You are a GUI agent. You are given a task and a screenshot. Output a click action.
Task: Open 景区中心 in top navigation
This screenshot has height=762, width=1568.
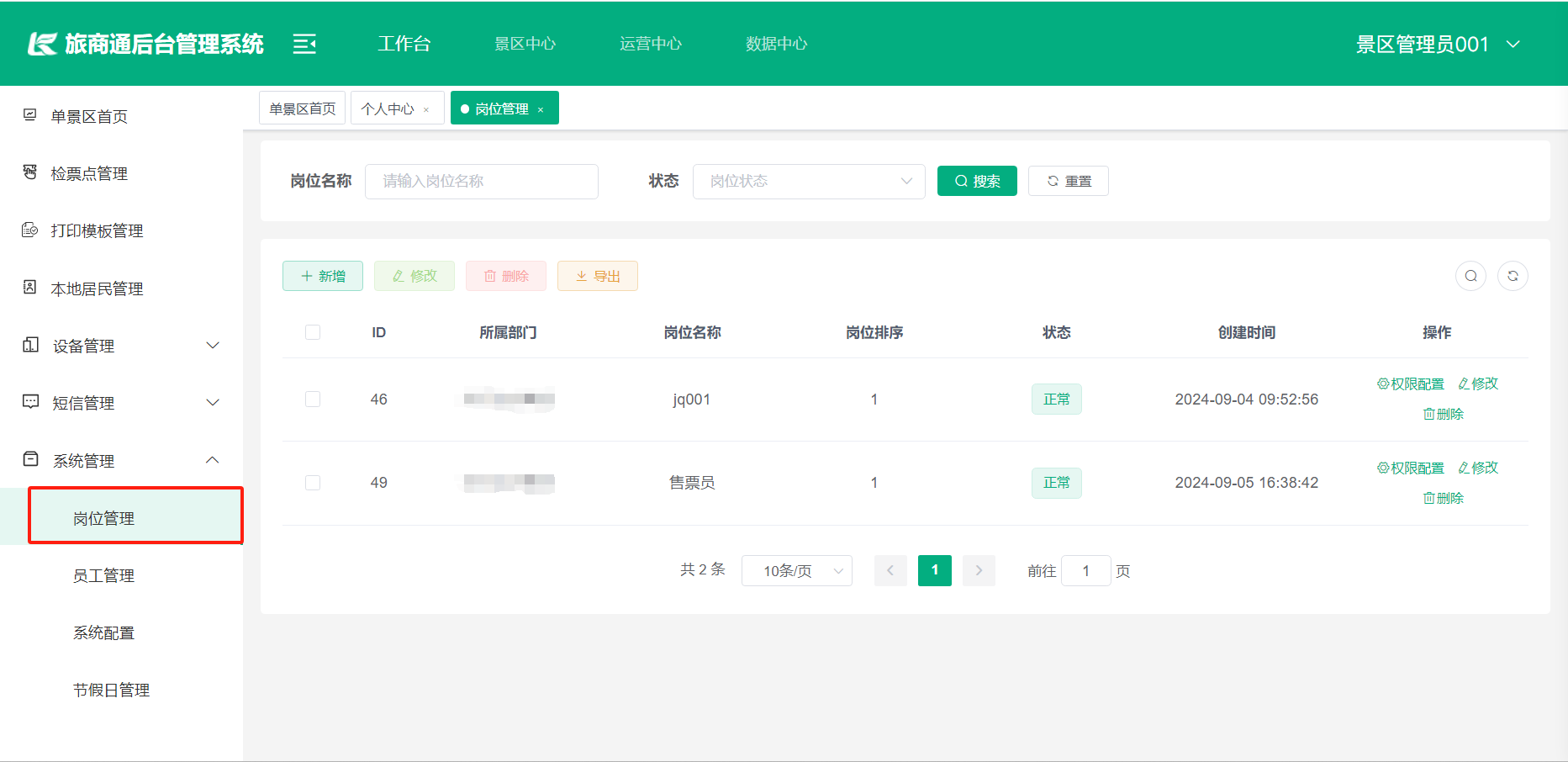525,44
